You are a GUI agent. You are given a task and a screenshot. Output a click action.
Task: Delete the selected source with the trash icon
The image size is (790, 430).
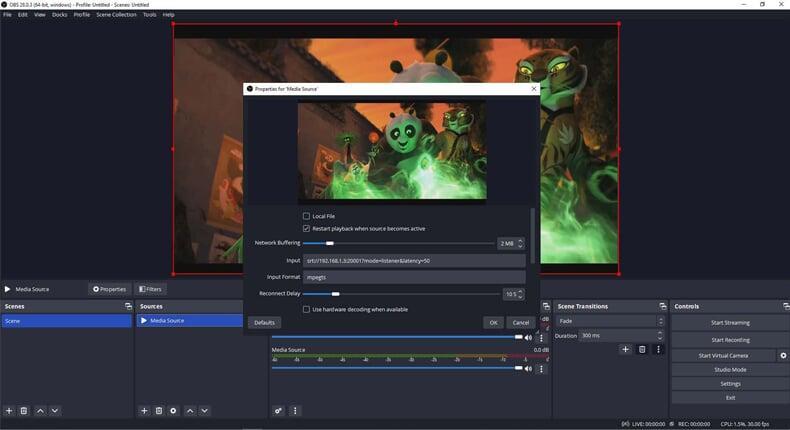point(159,411)
